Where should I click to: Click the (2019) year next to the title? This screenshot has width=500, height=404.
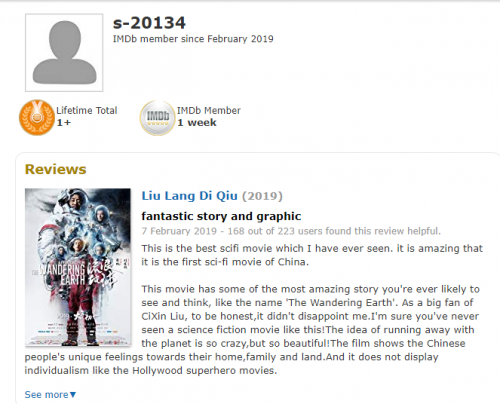click(262, 196)
